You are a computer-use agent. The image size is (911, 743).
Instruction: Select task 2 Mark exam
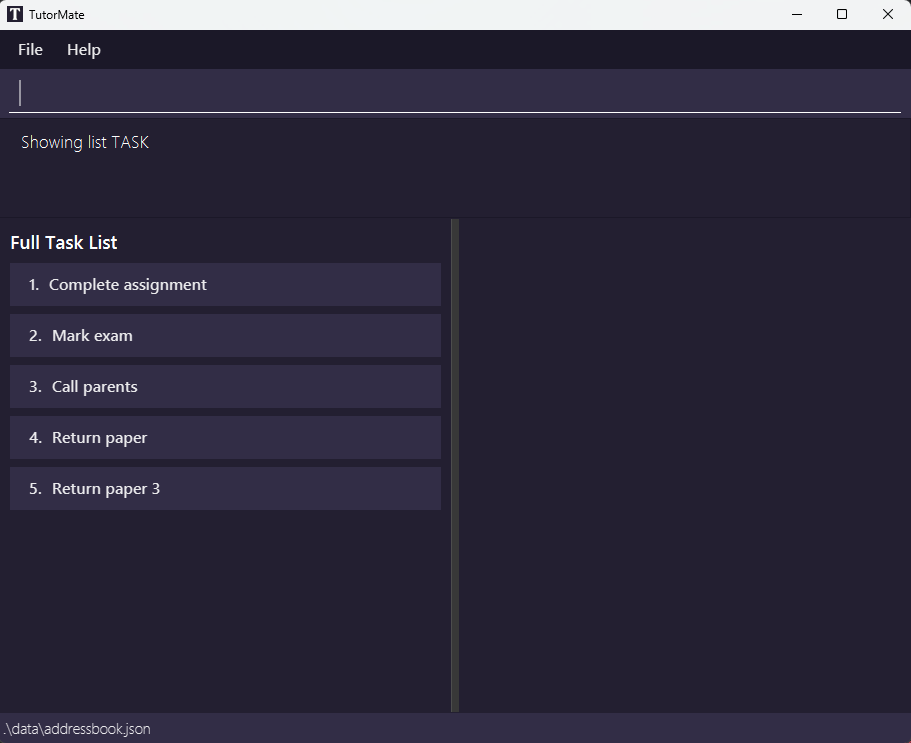tap(225, 336)
